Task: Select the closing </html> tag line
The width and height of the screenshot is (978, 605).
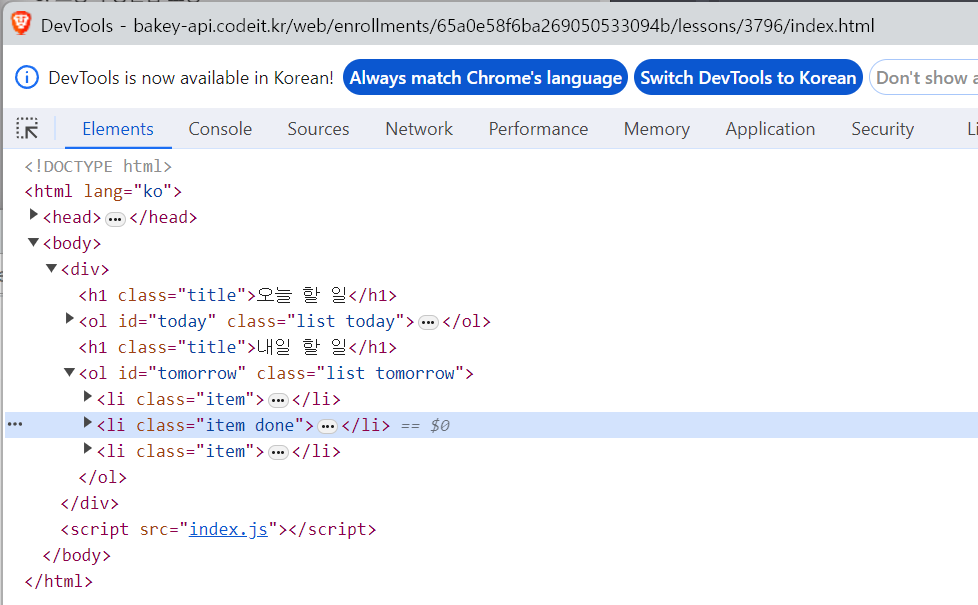Action: tap(59, 581)
